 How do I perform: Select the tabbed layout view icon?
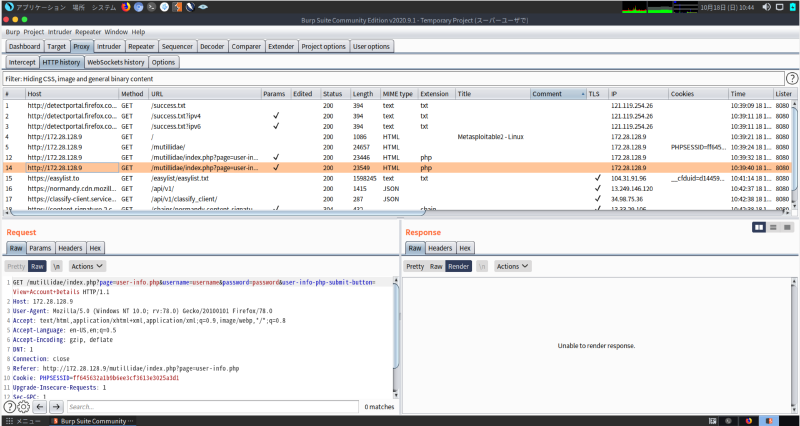789,228
